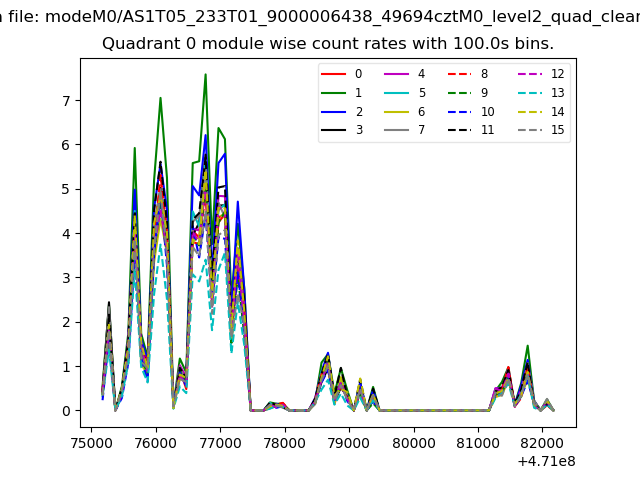The width and height of the screenshot is (640, 480).
Task: Click dashed magenta legend entry 12
Action: [x=530, y=74]
